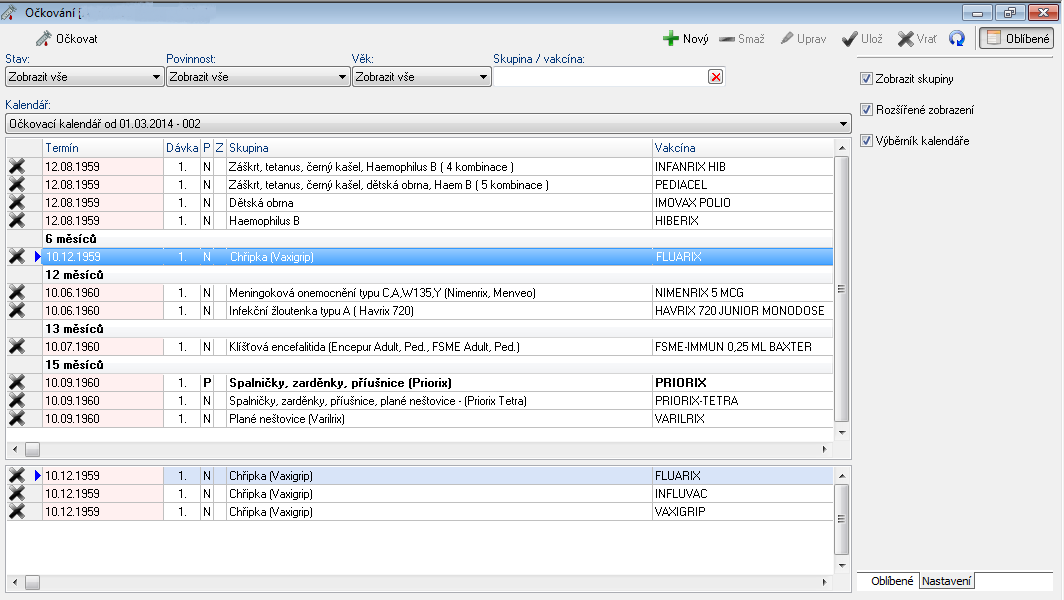Image resolution: width=1064 pixels, height=600 pixels.
Task: Click upper table vertical scrollbar down arrow
Action: [x=841, y=432]
